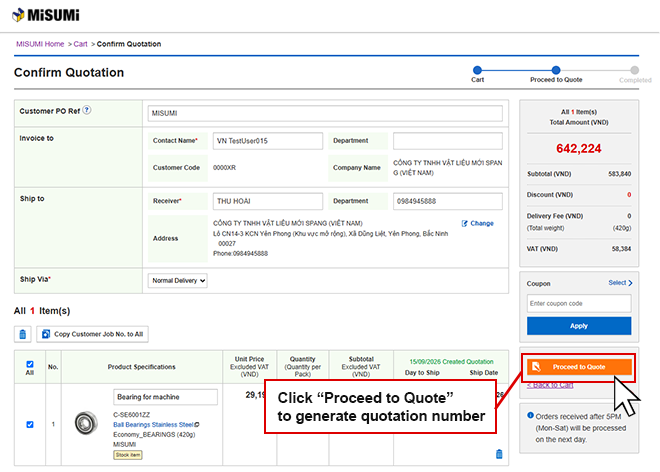The height and width of the screenshot is (472, 660).
Task: Click the customer code 0000XR
Action: coord(224,168)
